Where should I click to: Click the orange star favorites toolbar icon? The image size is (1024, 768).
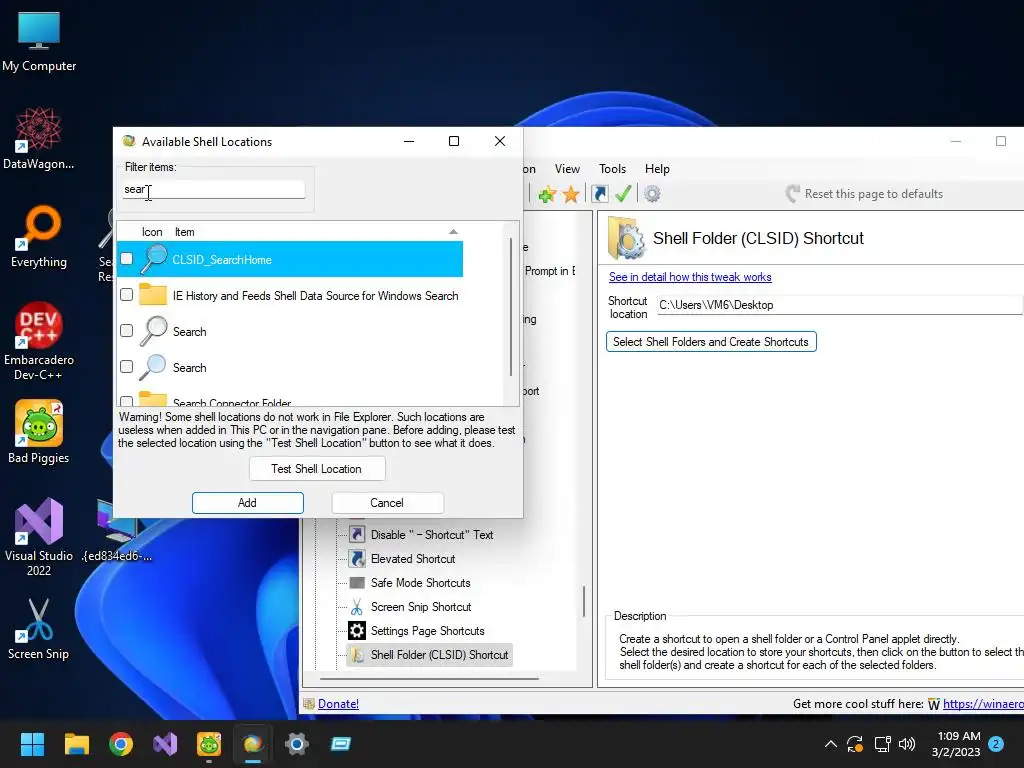(x=571, y=194)
